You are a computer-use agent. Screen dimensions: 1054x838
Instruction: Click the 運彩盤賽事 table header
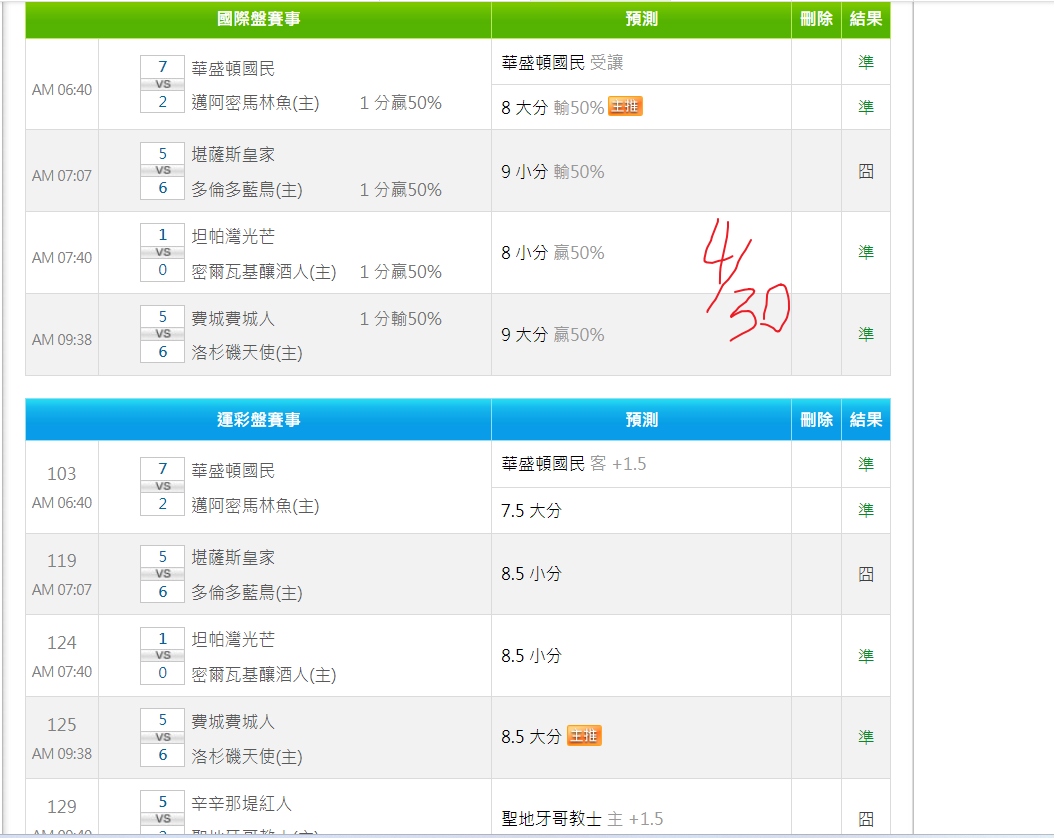(x=258, y=420)
